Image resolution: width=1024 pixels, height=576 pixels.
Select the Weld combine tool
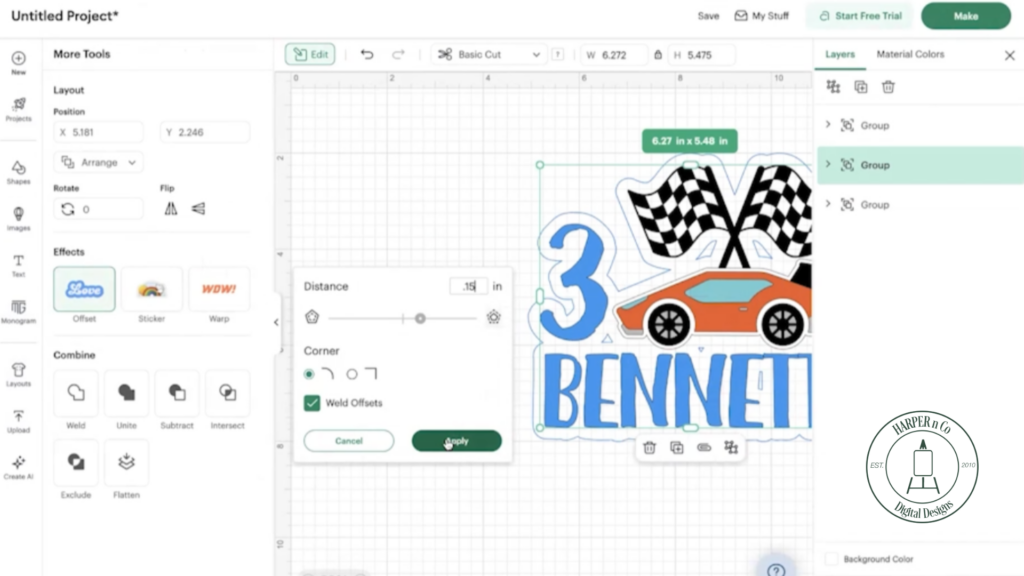(x=76, y=394)
